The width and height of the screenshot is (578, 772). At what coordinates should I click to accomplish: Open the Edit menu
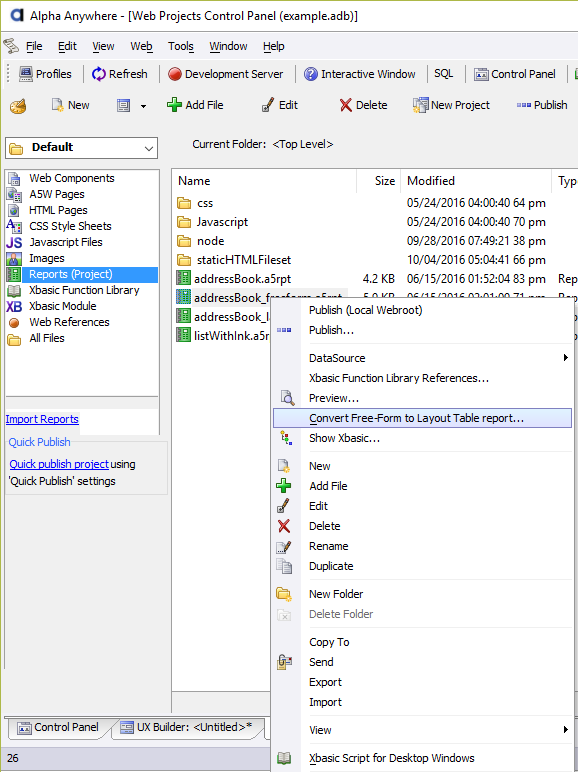(67, 46)
